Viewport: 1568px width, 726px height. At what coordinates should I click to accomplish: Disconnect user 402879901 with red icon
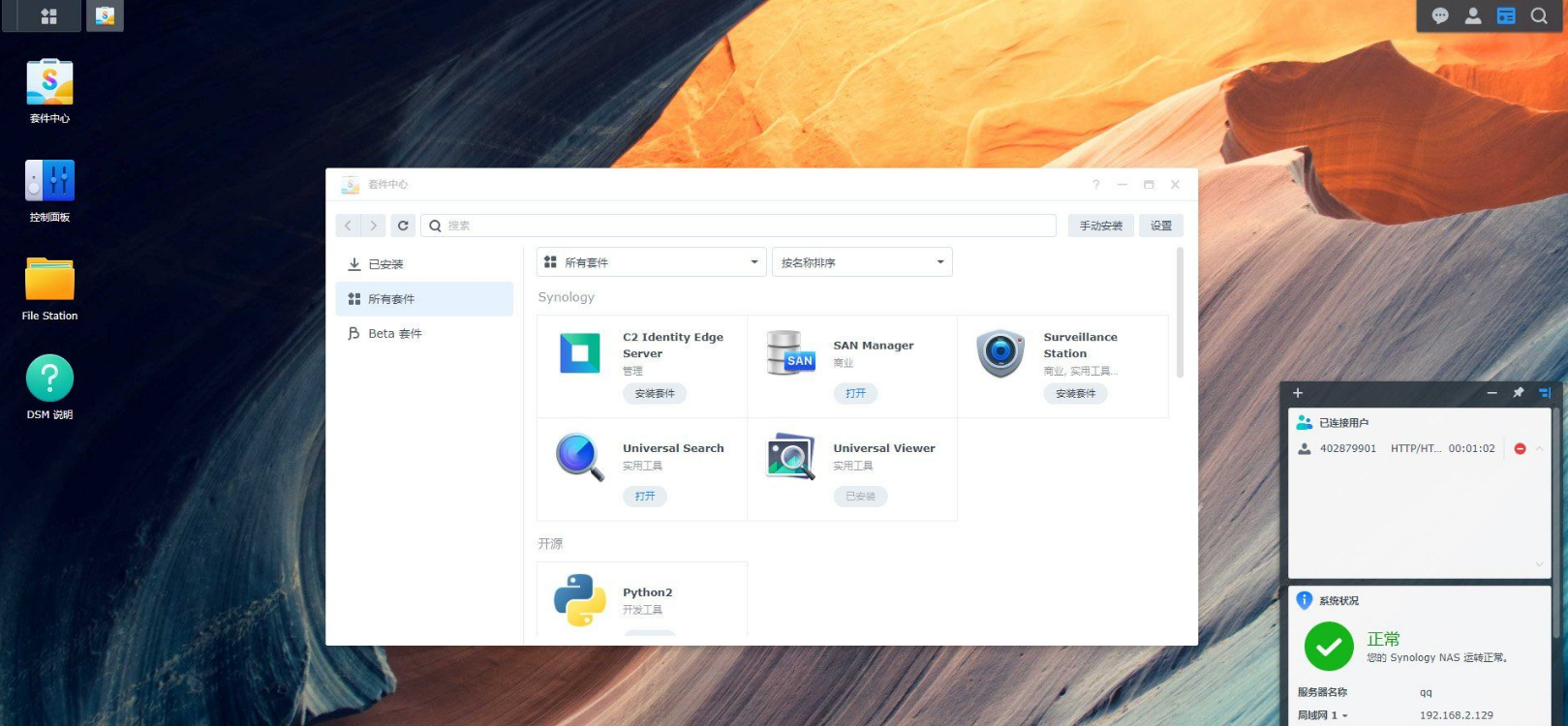(1520, 449)
